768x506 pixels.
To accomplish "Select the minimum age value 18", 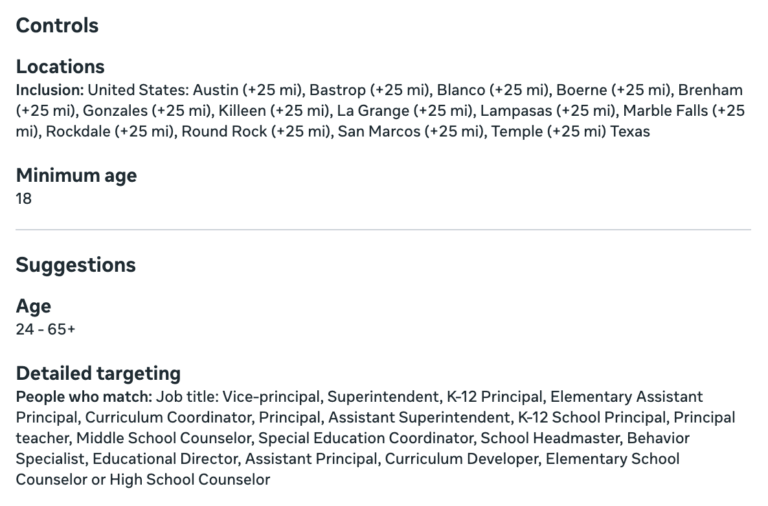I will [x=24, y=199].
